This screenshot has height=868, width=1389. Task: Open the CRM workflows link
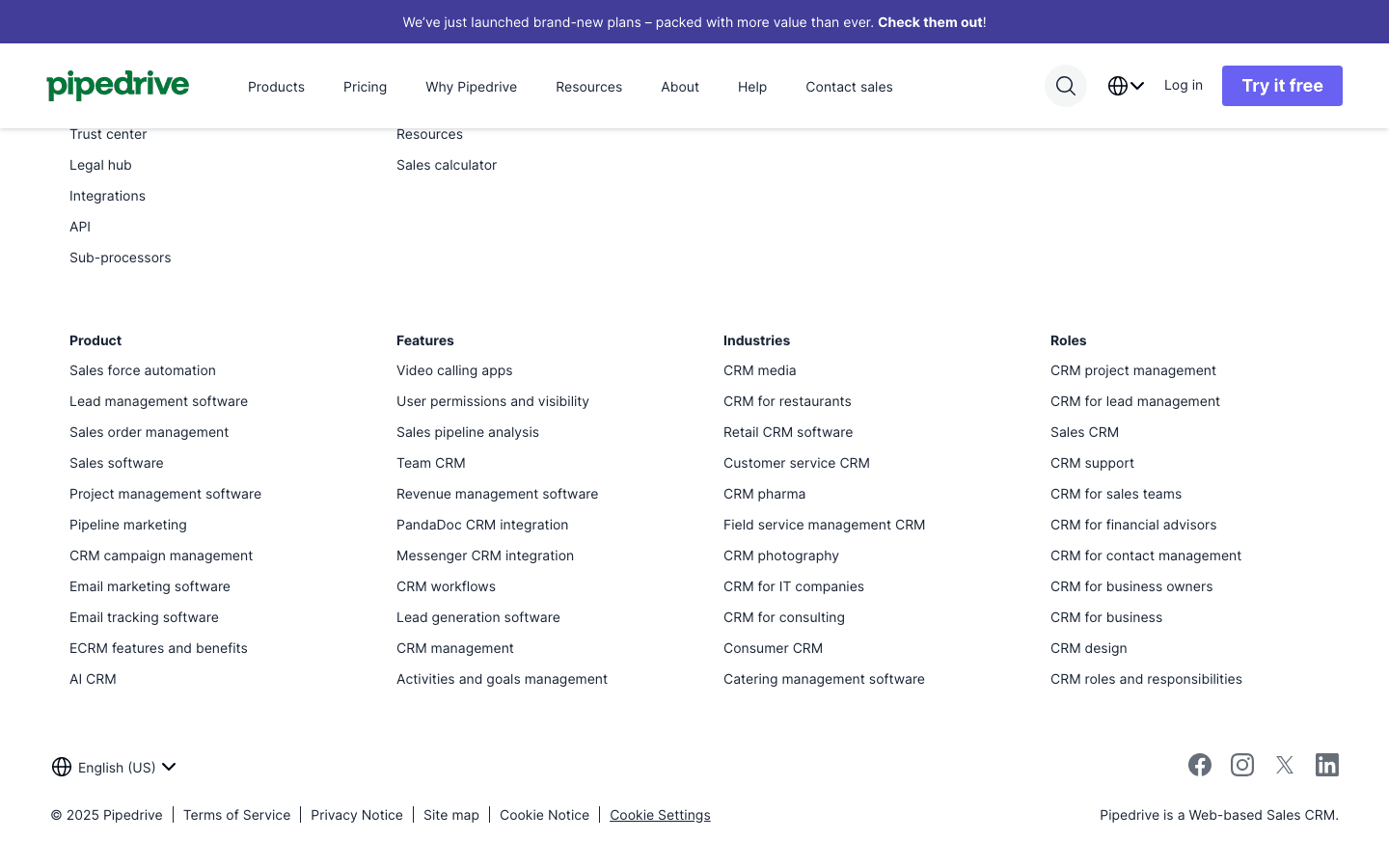point(446,586)
